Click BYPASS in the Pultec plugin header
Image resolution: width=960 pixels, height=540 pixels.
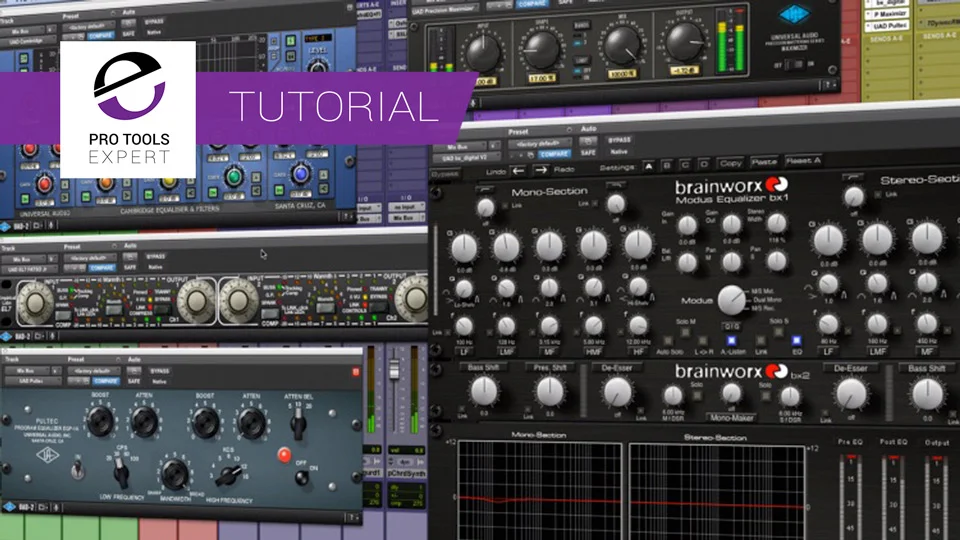pos(160,371)
